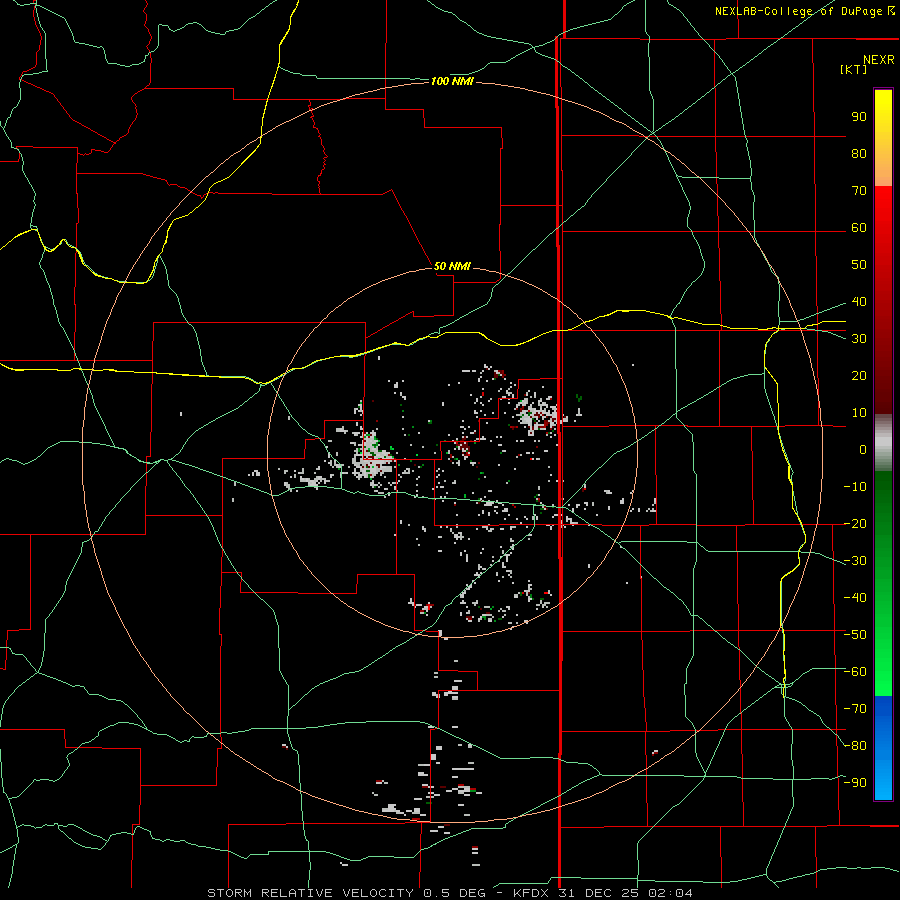Click the 70 value on the scale
900x900 pixels.
coord(859,191)
